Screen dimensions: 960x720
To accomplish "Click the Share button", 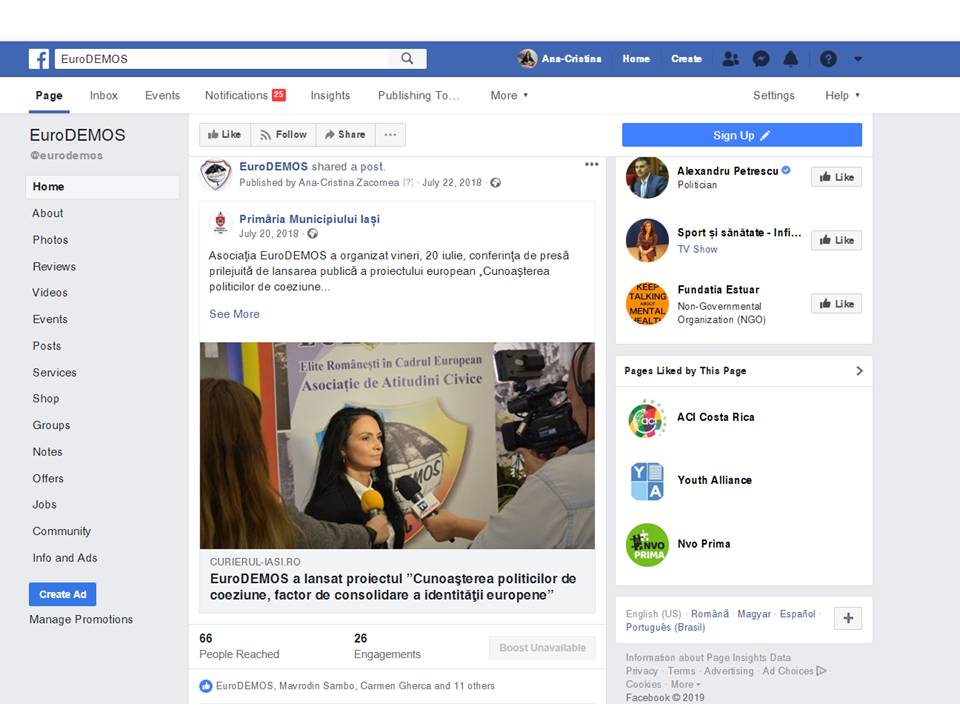I will tap(345, 135).
